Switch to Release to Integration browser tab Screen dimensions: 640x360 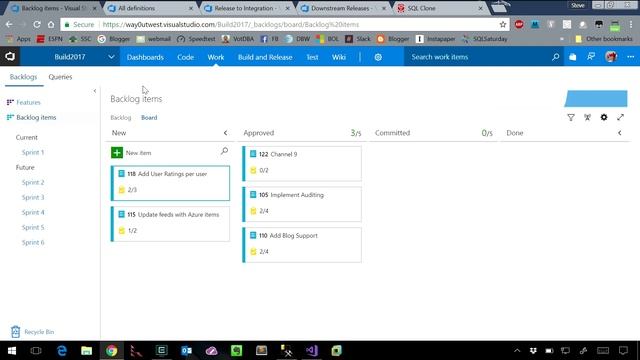pyautogui.click(x=247, y=8)
